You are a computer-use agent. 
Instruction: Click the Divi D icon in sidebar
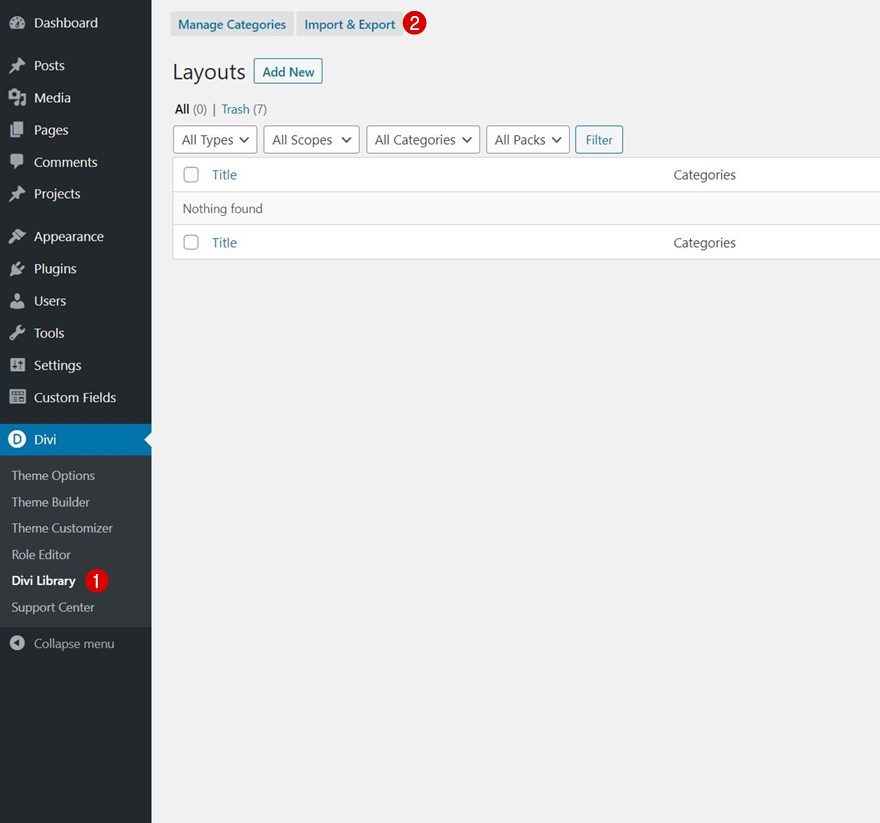pyautogui.click(x=18, y=438)
